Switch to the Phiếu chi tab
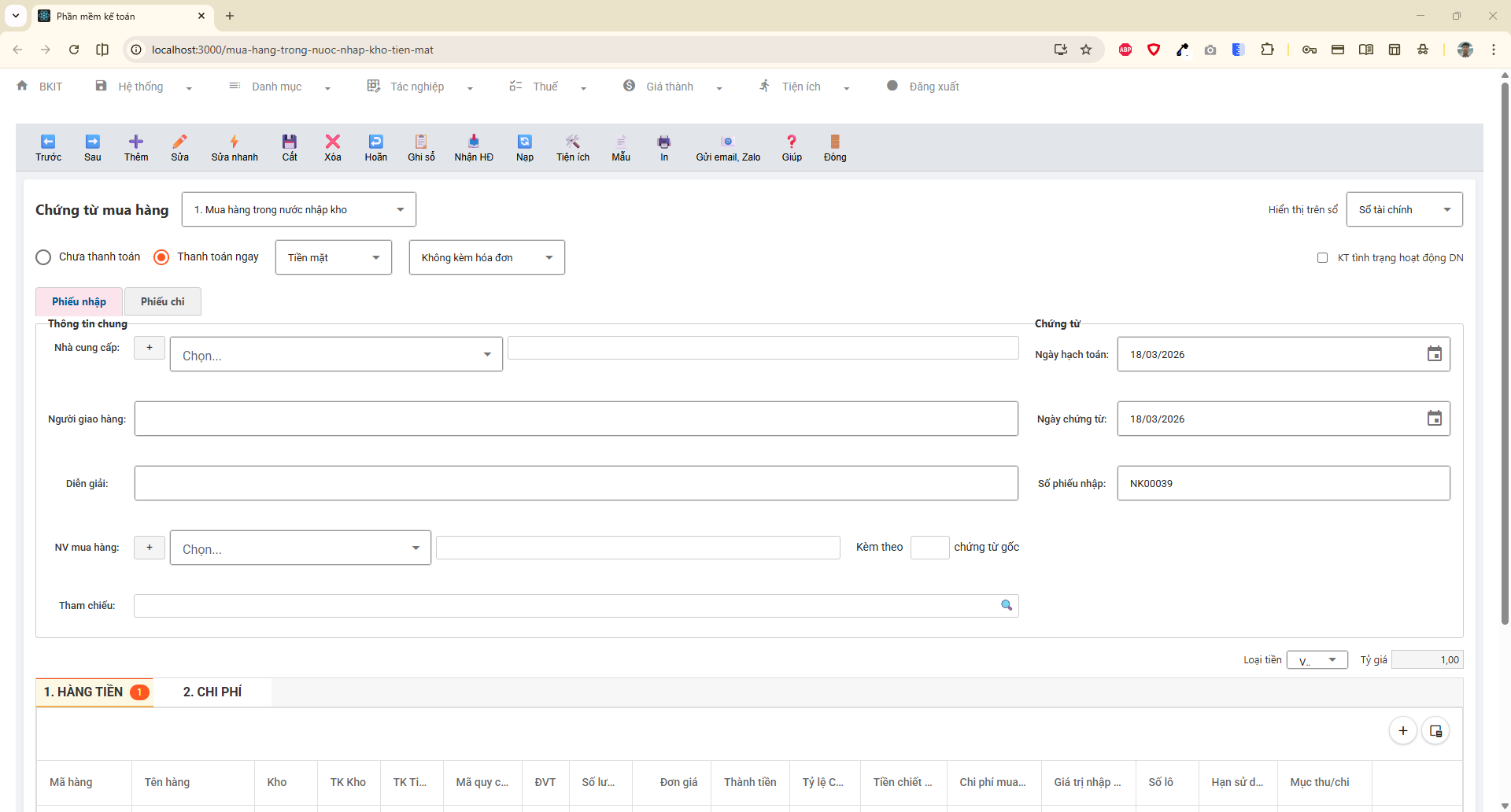This screenshot has height=812, width=1511. tap(162, 301)
